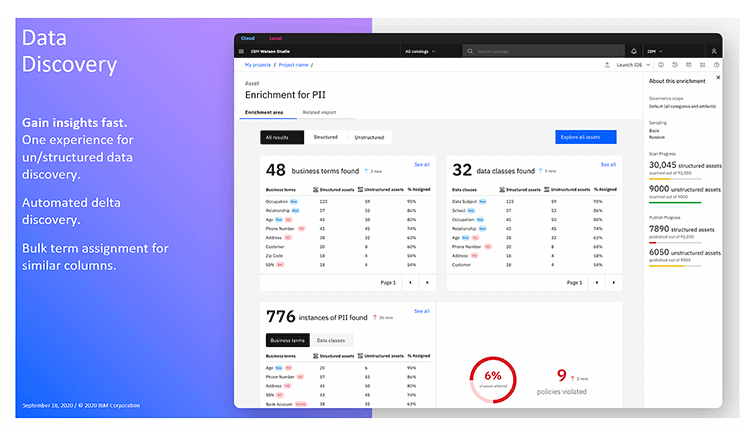Screen dimensions: 744x429
Task: Go to next page of data classes
Action: tap(614, 282)
